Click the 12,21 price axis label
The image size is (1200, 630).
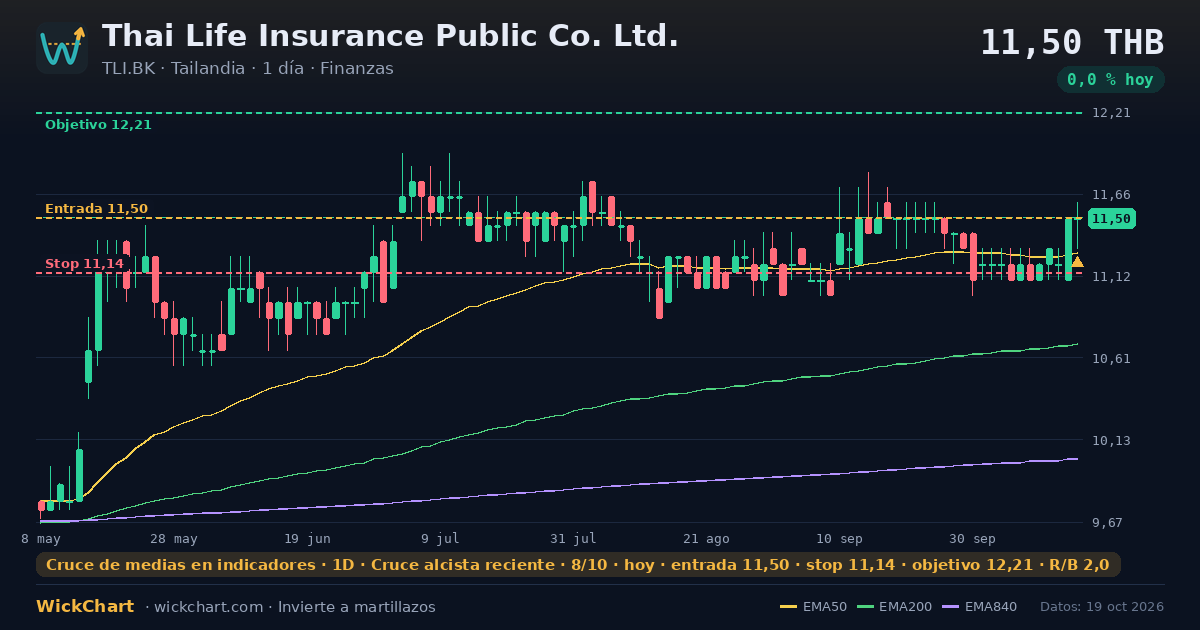pyautogui.click(x=1111, y=113)
